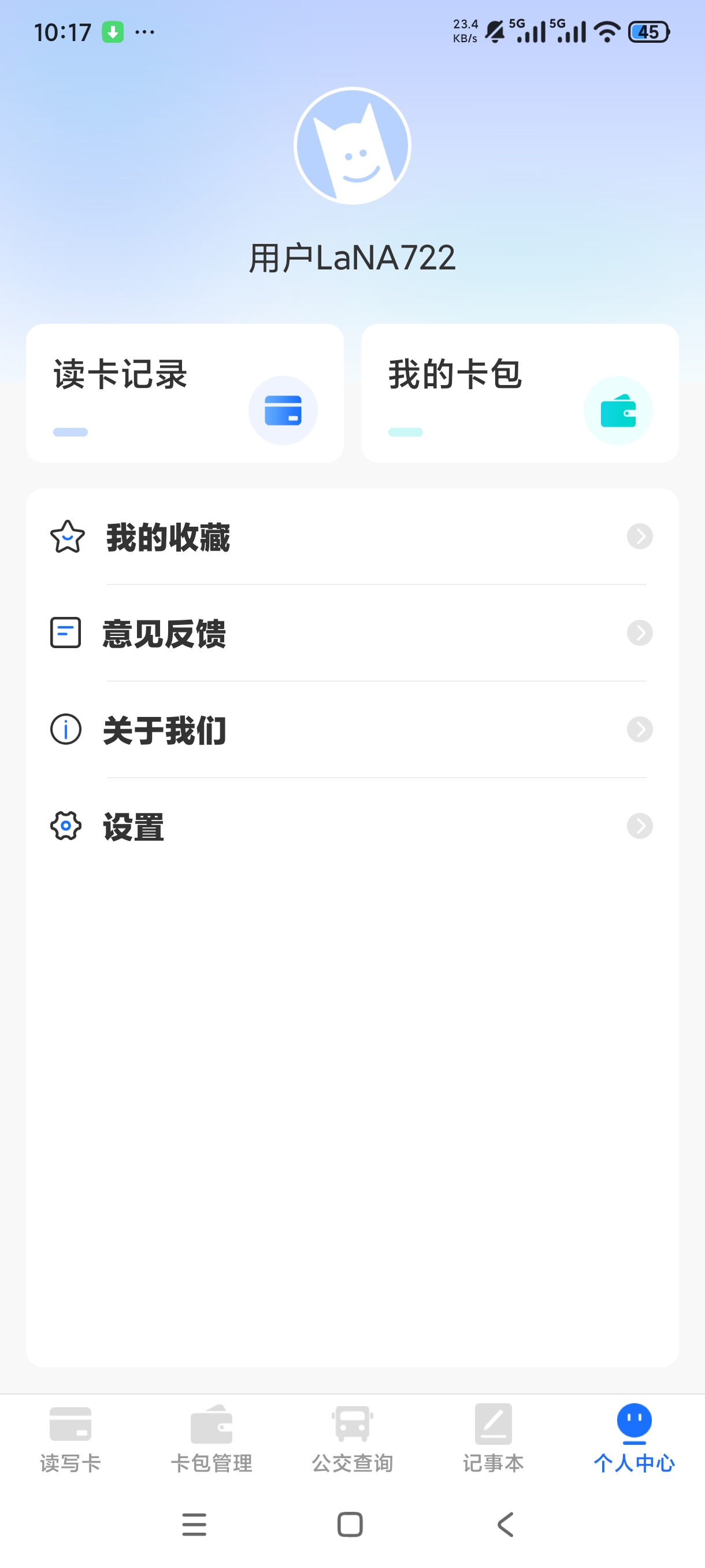Tap the note icon beside 意见反馈
The width and height of the screenshot is (705, 1568).
[x=66, y=633]
